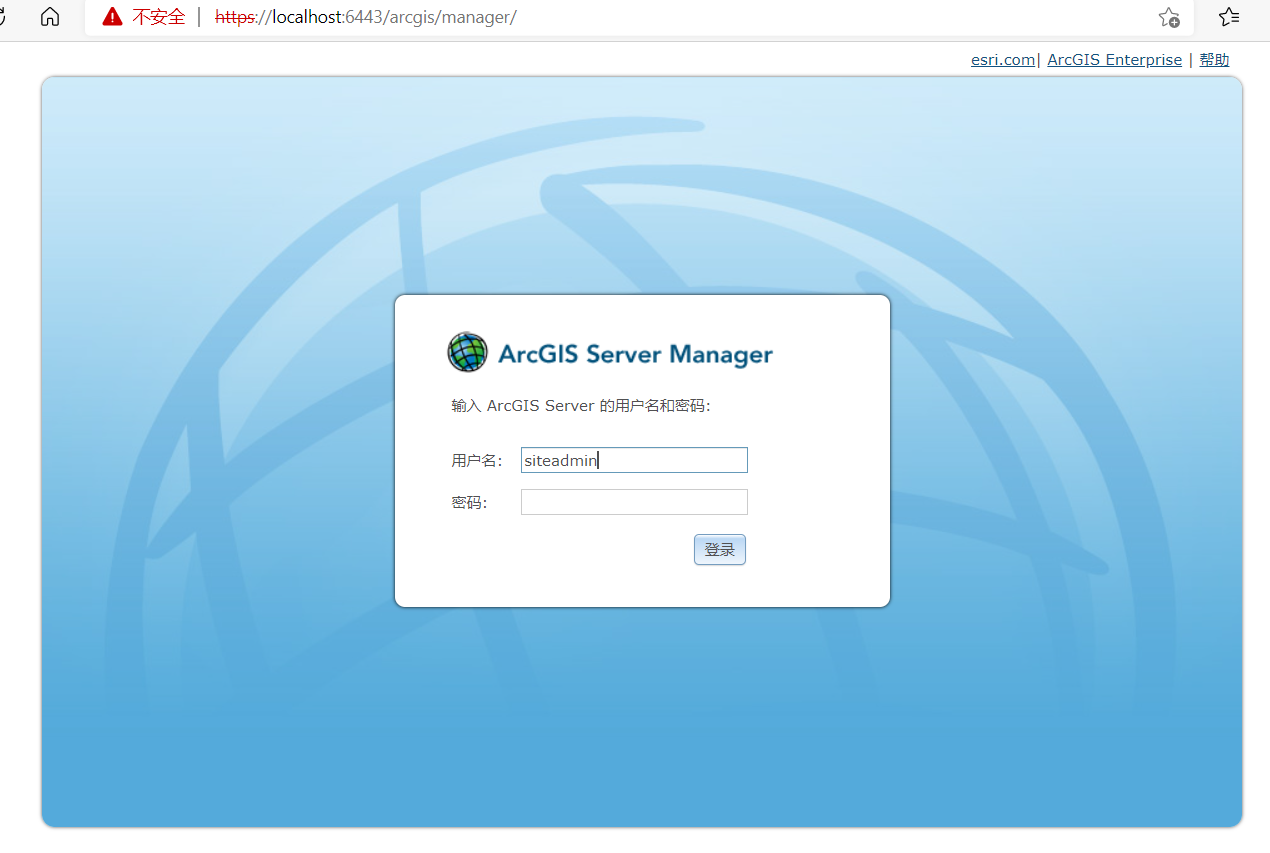This screenshot has height=853, width=1270.
Task: Add page to favorites star icon
Action: point(1169,17)
